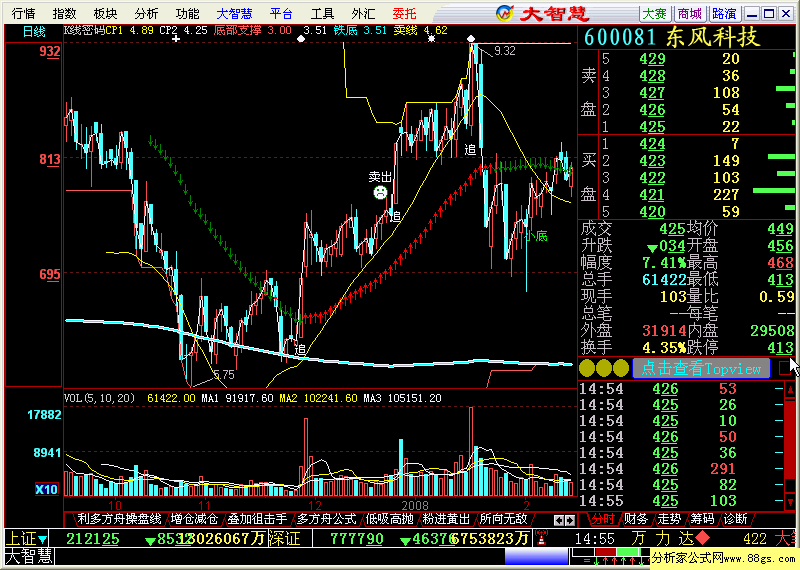Click the 买盘 level 4 volume 227
This screenshot has height=570, width=800.
coord(726,194)
